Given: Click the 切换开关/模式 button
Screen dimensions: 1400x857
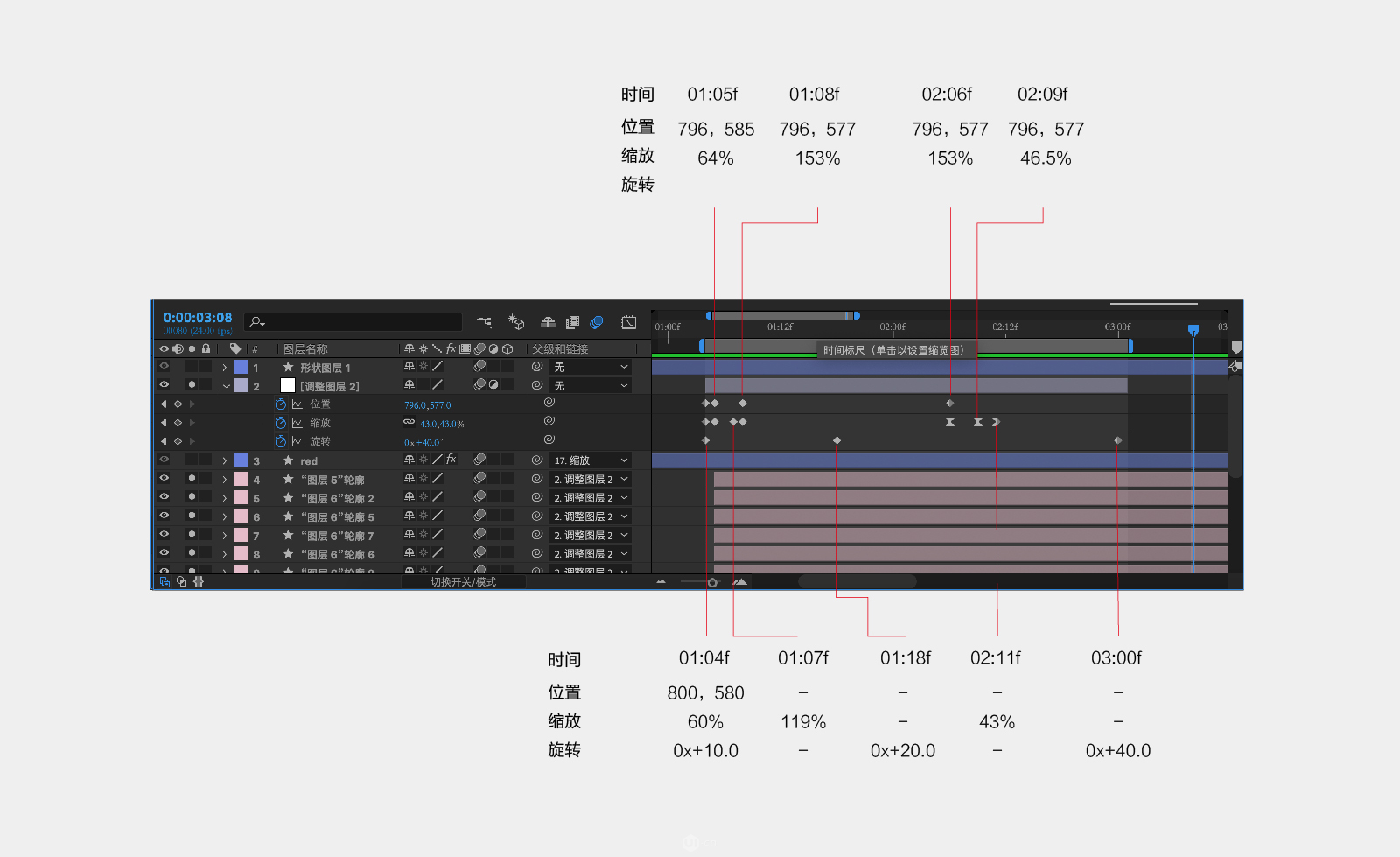Looking at the screenshot, I should click(463, 582).
